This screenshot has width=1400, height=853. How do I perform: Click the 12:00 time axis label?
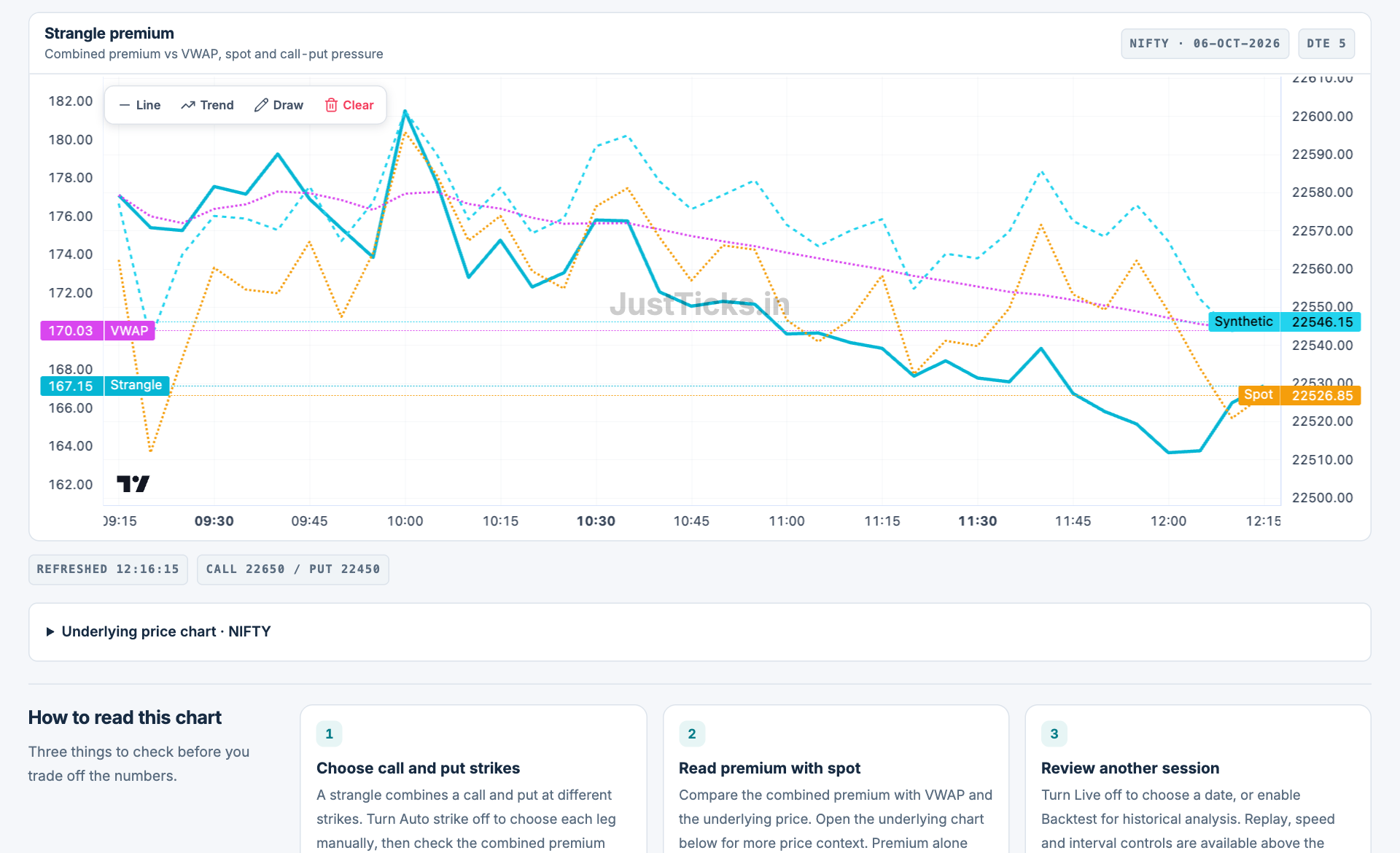(x=1168, y=521)
